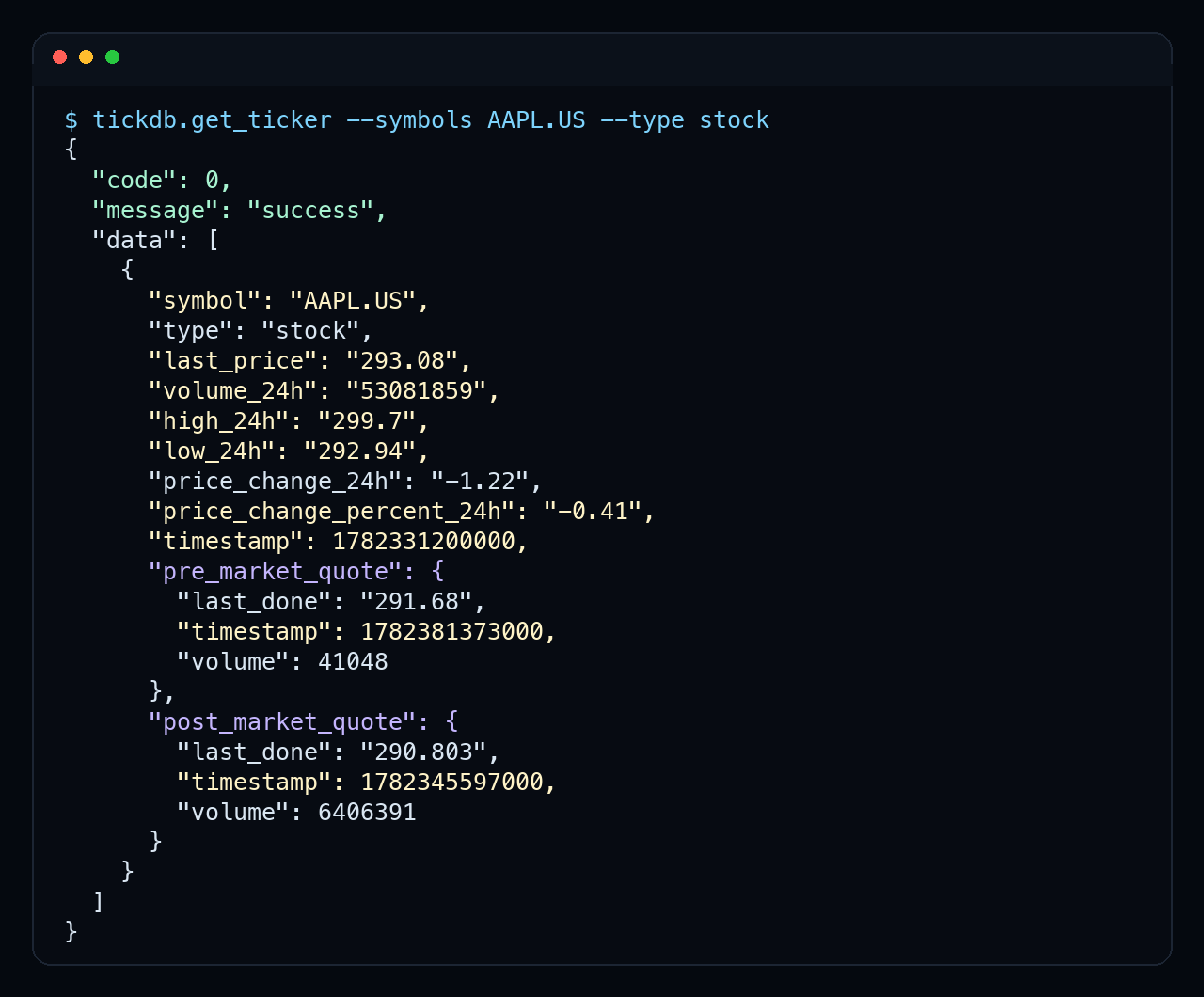
Task: Click the "data" key in the JSON
Action: 135,241
